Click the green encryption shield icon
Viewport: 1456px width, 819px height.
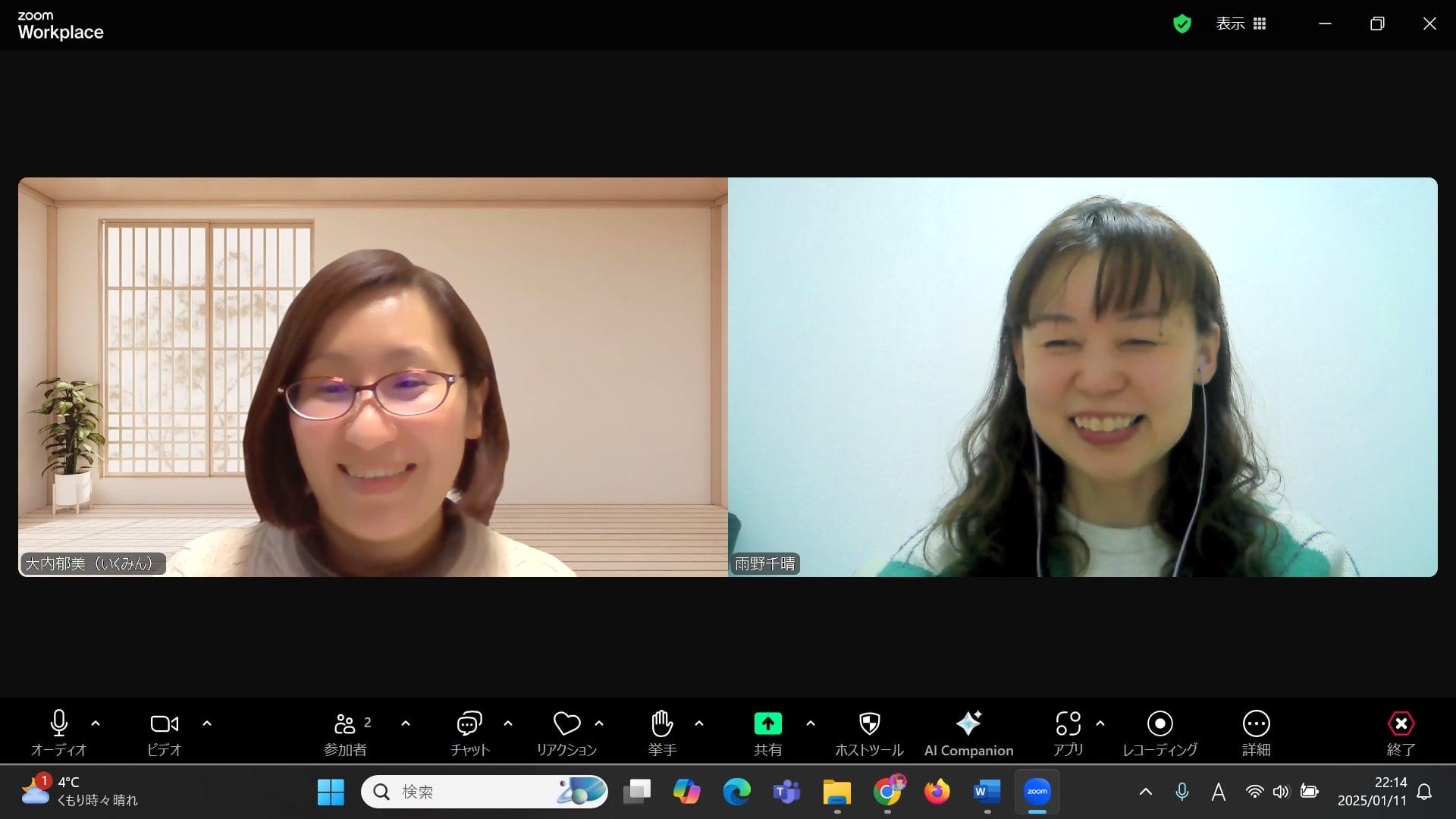pos(1181,24)
